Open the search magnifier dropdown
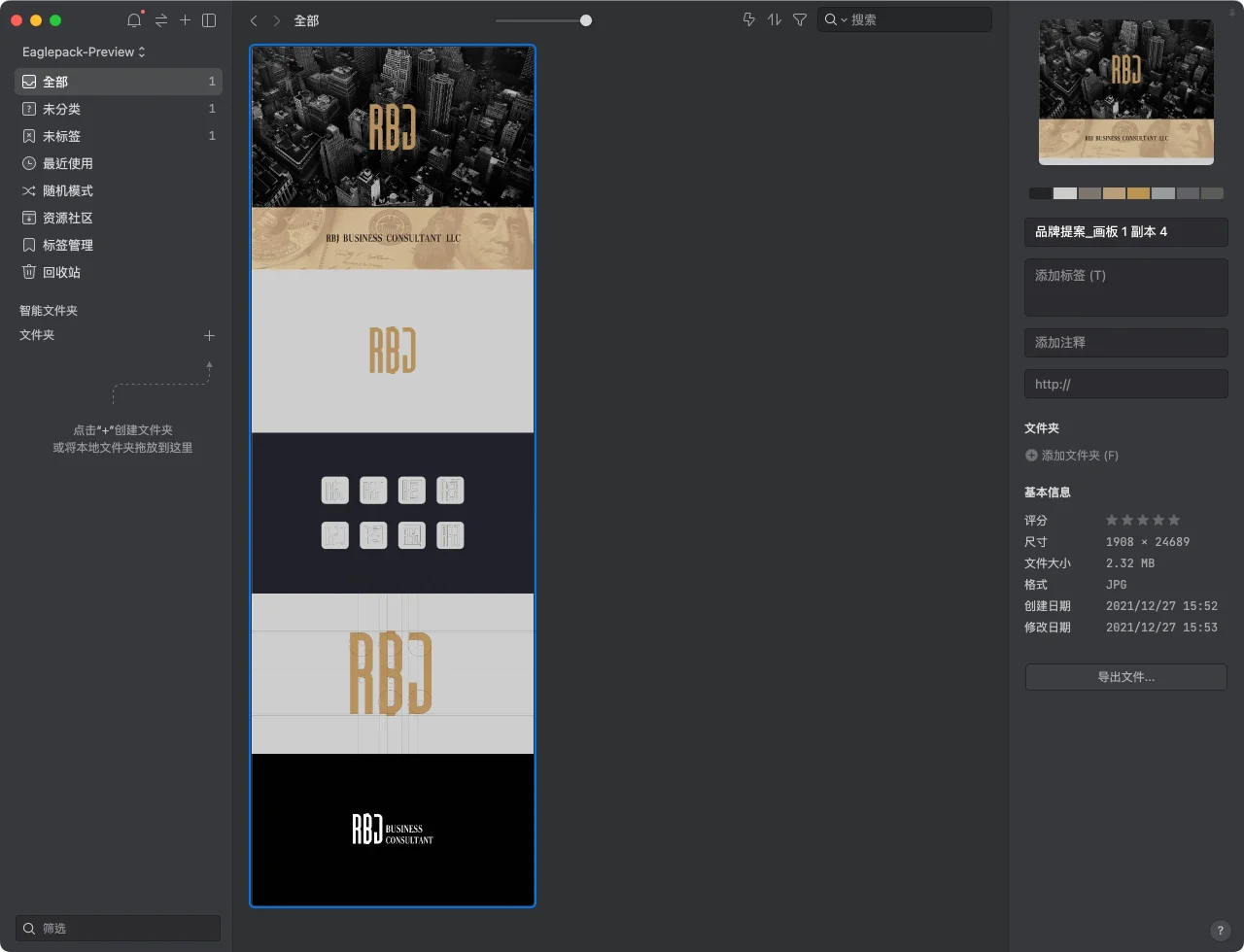This screenshot has width=1244, height=952. [836, 19]
